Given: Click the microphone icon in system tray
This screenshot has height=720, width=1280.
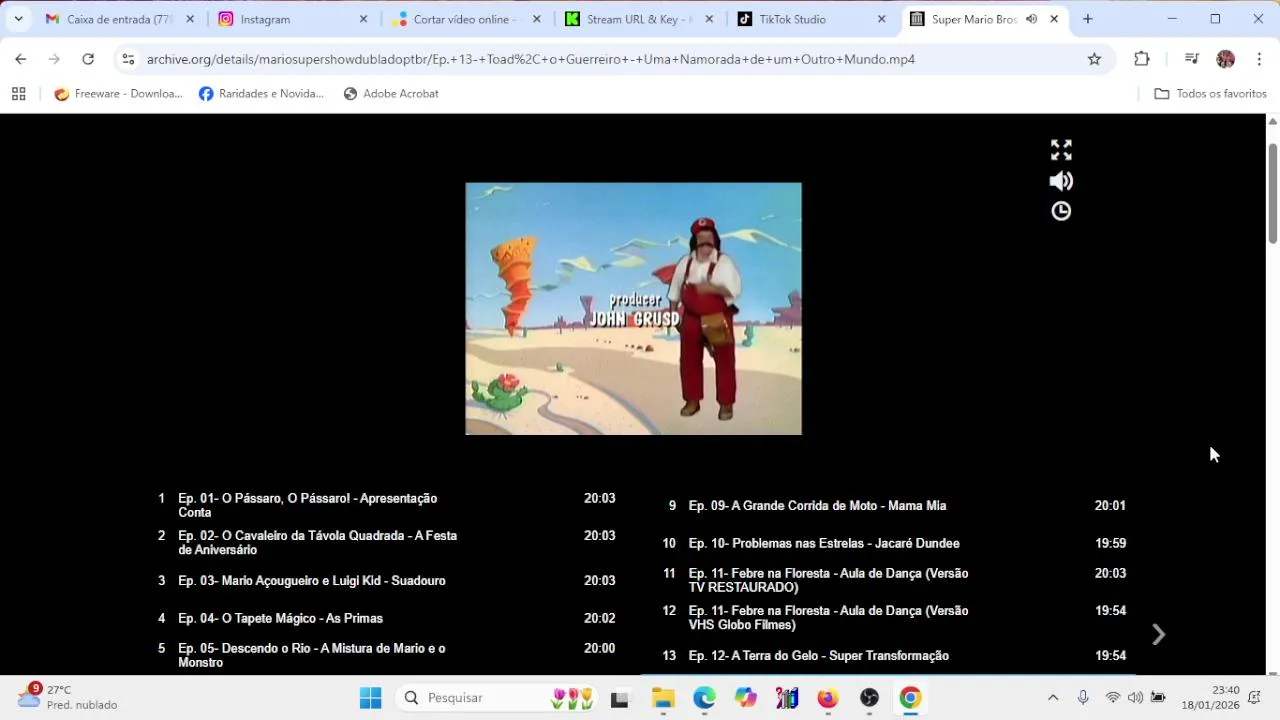Looking at the screenshot, I should click(1083, 698).
